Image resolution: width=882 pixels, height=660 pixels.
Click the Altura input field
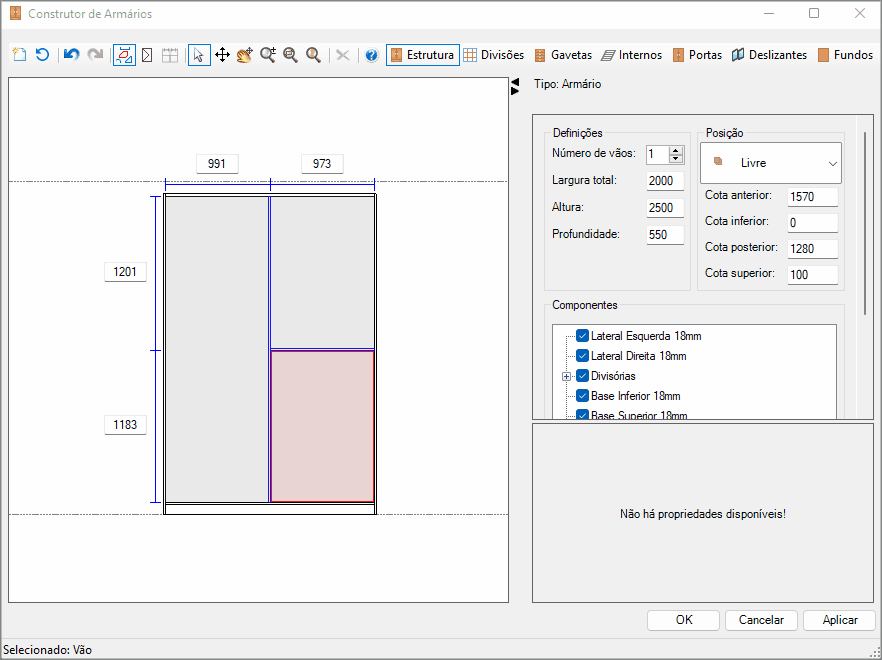pyautogui.click(x=665, y=208)
